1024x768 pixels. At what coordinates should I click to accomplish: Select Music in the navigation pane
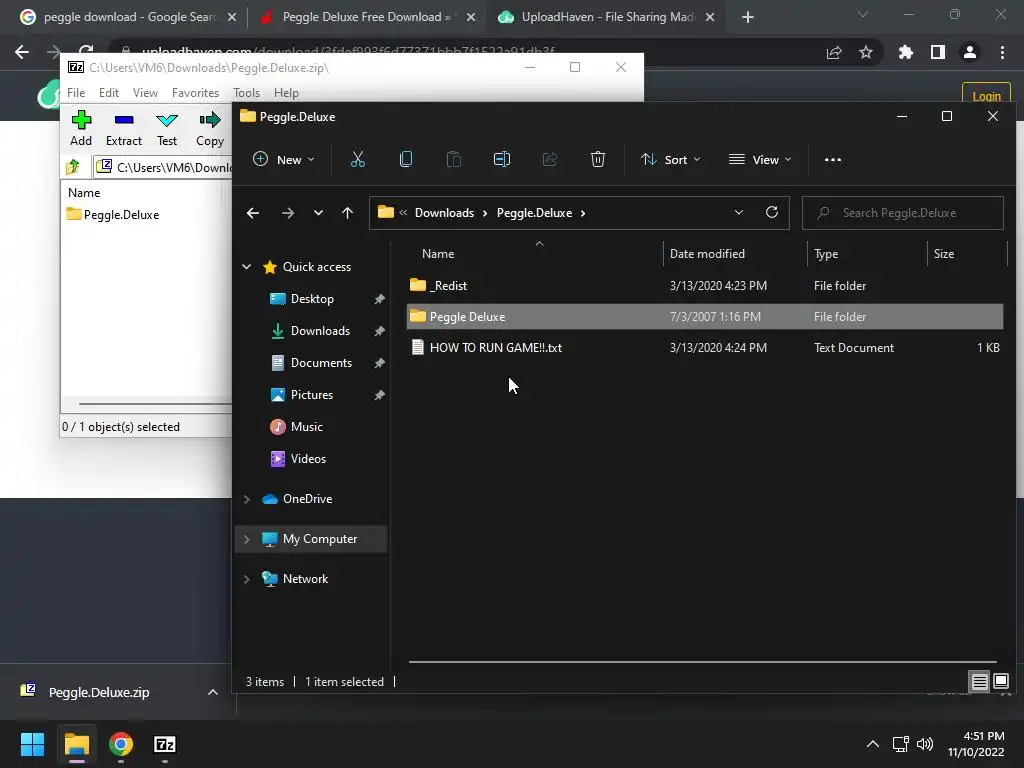click(x=306, y=426)
